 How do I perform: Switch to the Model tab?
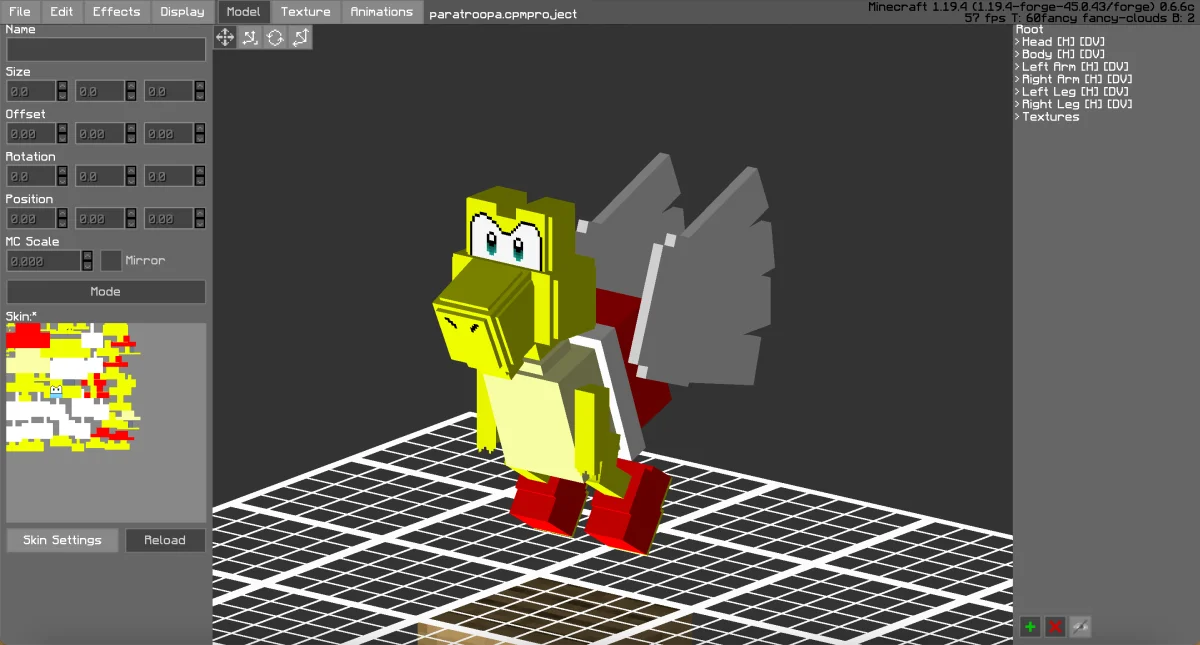pyautogui.click(x=243, y=12)
